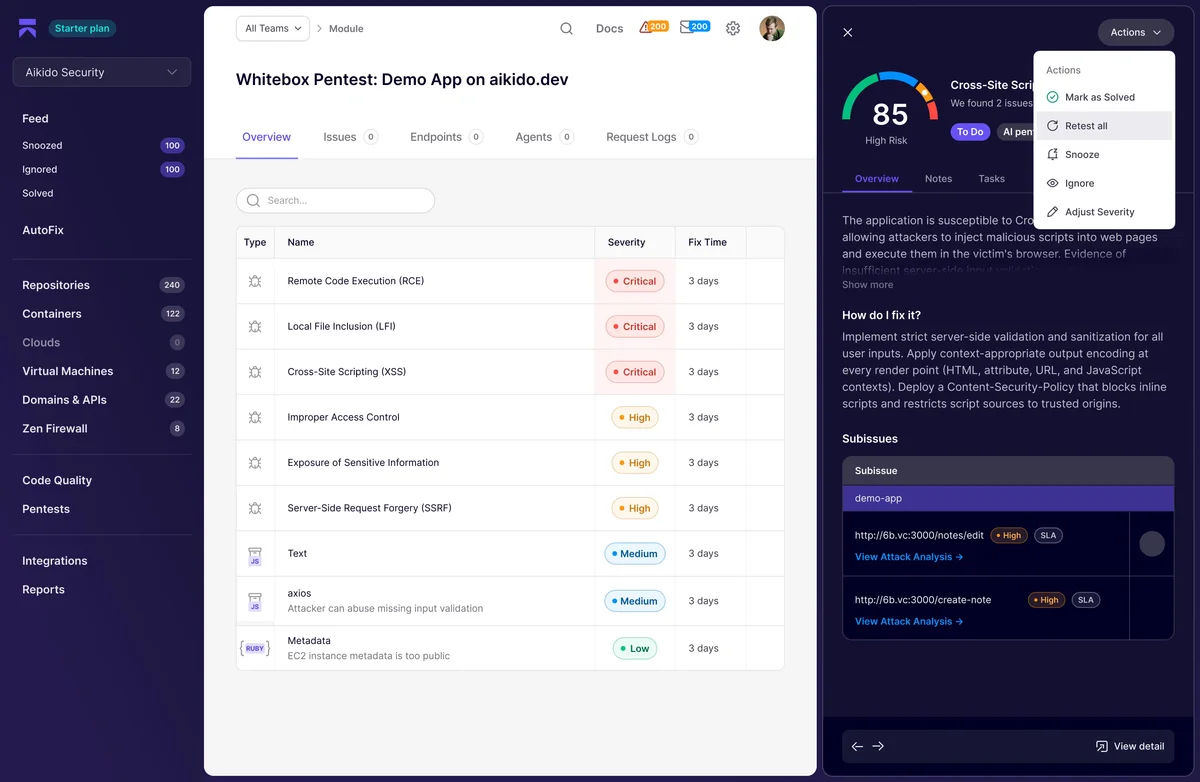
Task: Click the Search field above the issues table
Action: coord(335,200)
